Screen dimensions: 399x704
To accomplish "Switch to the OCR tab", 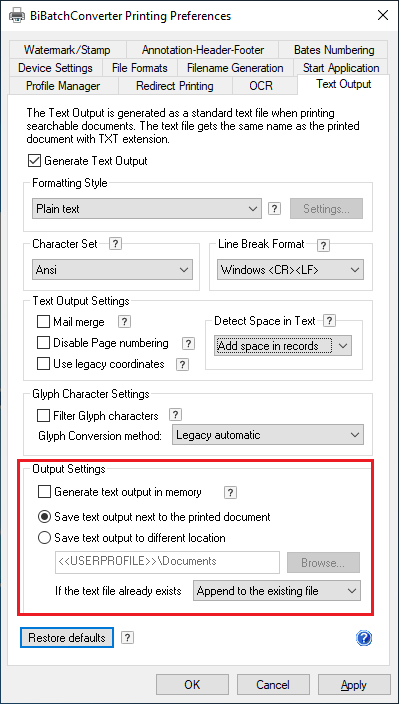I will [x=261, y=86].
